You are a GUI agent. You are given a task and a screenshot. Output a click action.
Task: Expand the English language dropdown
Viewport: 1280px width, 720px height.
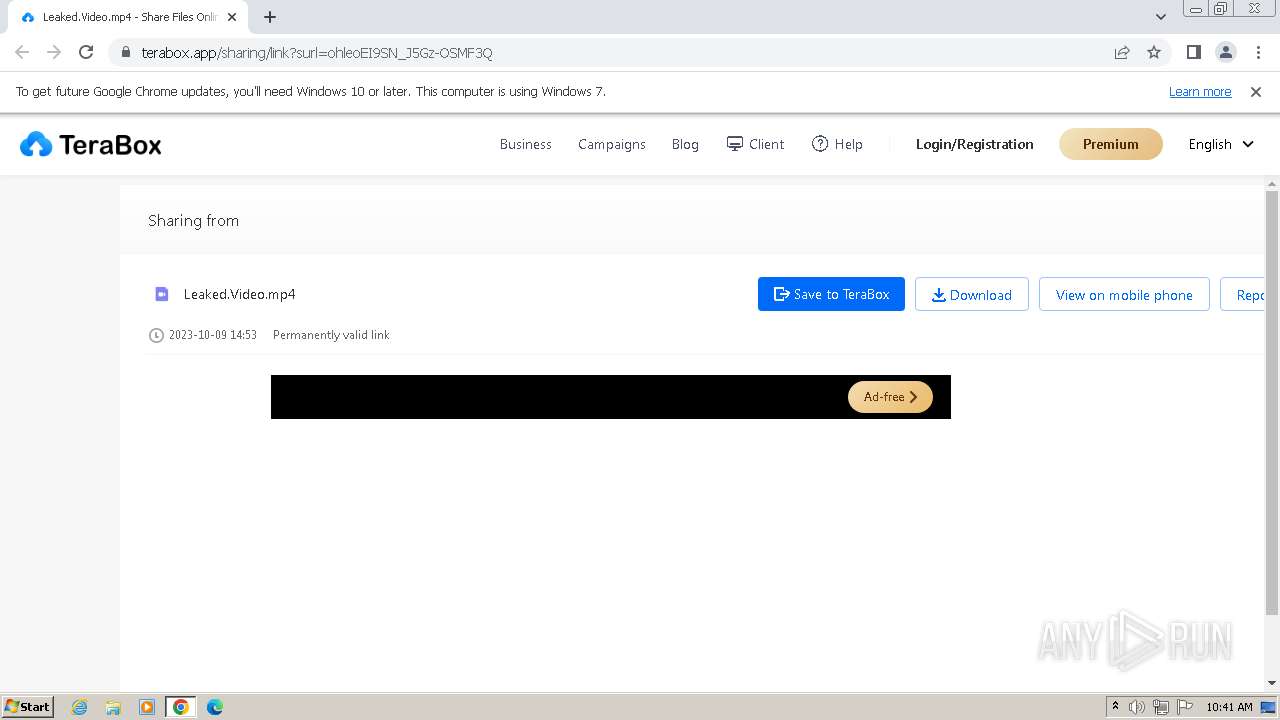pos(1221,144)
